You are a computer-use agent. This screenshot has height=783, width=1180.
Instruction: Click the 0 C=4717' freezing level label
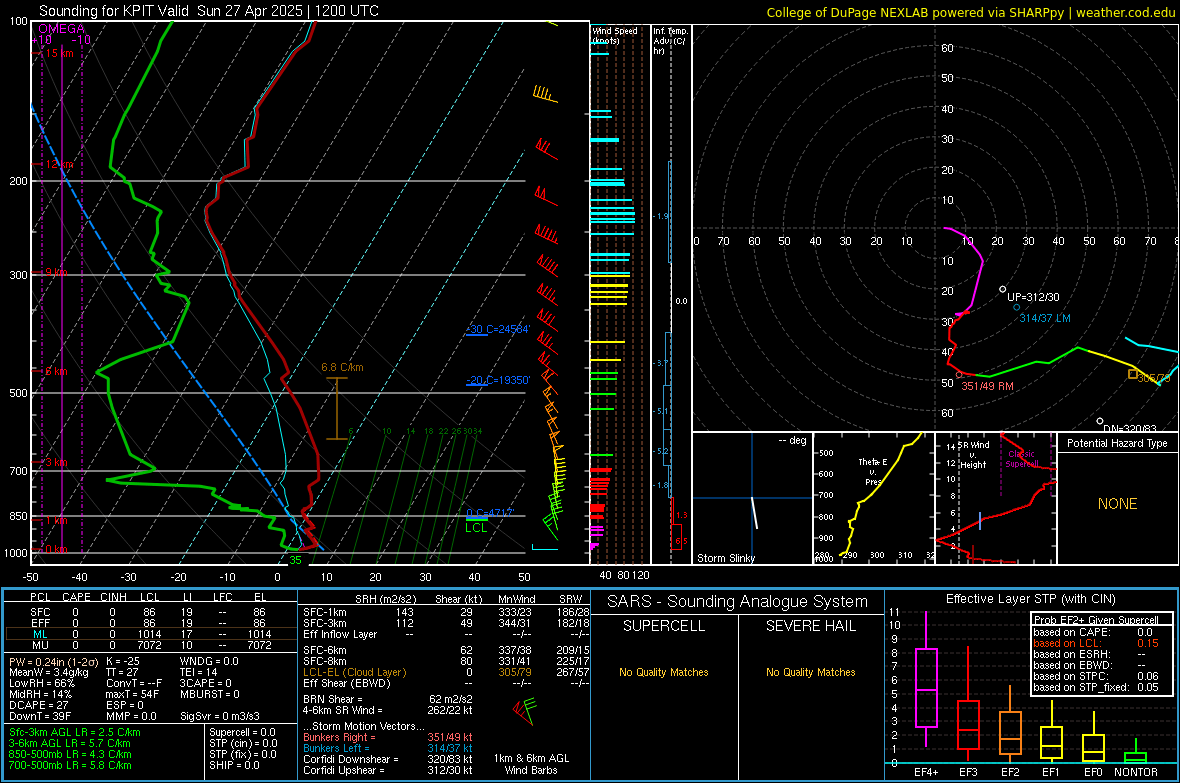point(490,513)
